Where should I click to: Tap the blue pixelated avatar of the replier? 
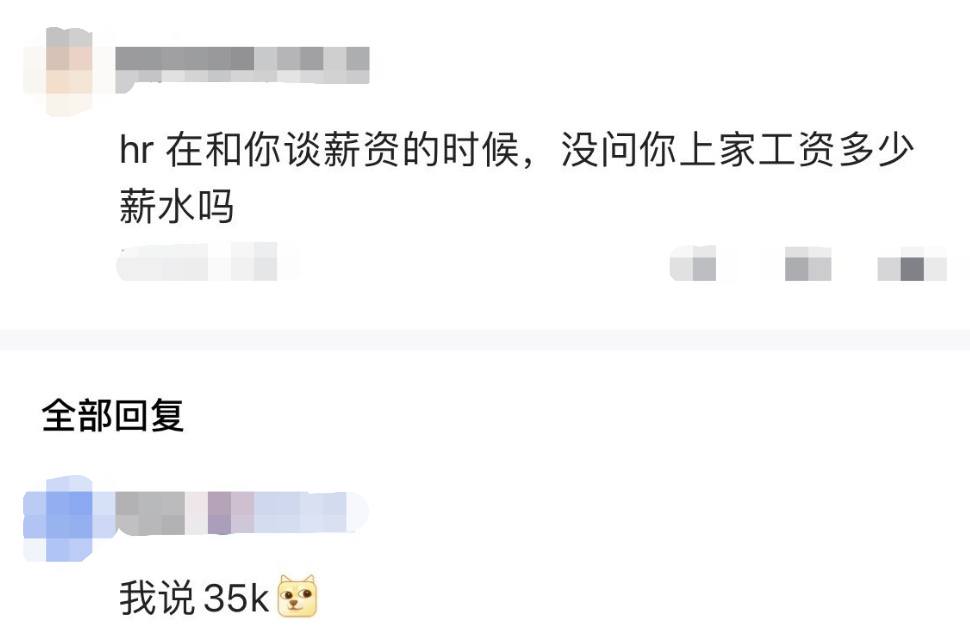[x=58, y=519]
